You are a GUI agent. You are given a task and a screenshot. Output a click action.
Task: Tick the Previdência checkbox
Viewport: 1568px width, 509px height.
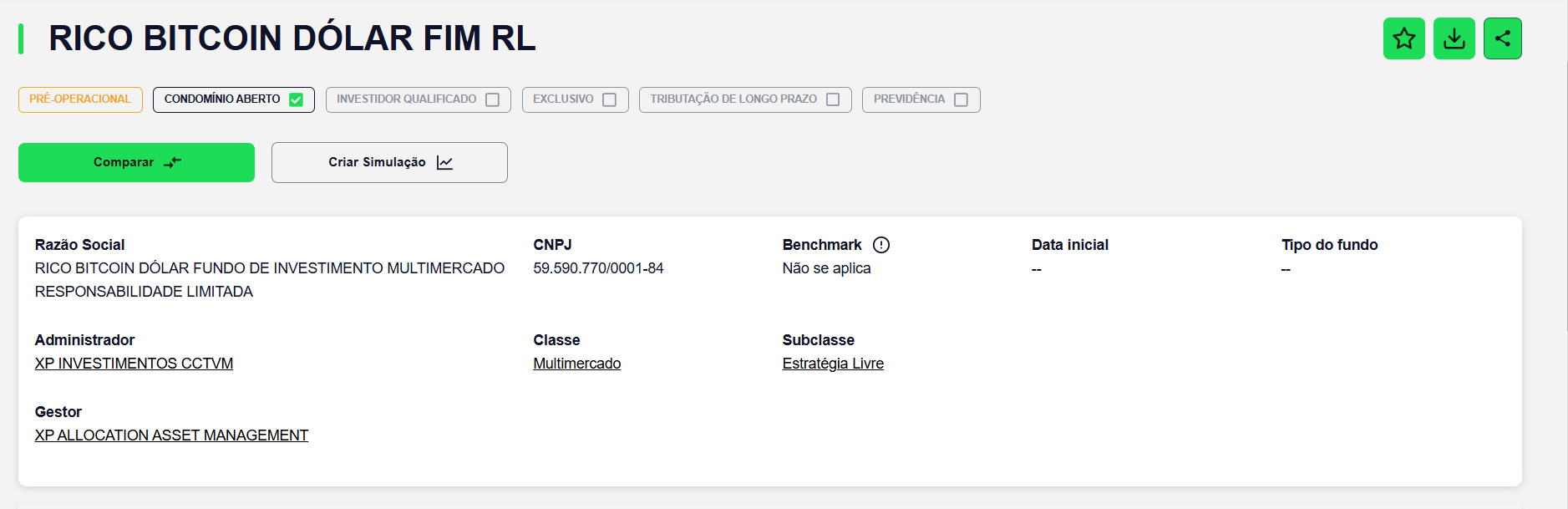961,99
